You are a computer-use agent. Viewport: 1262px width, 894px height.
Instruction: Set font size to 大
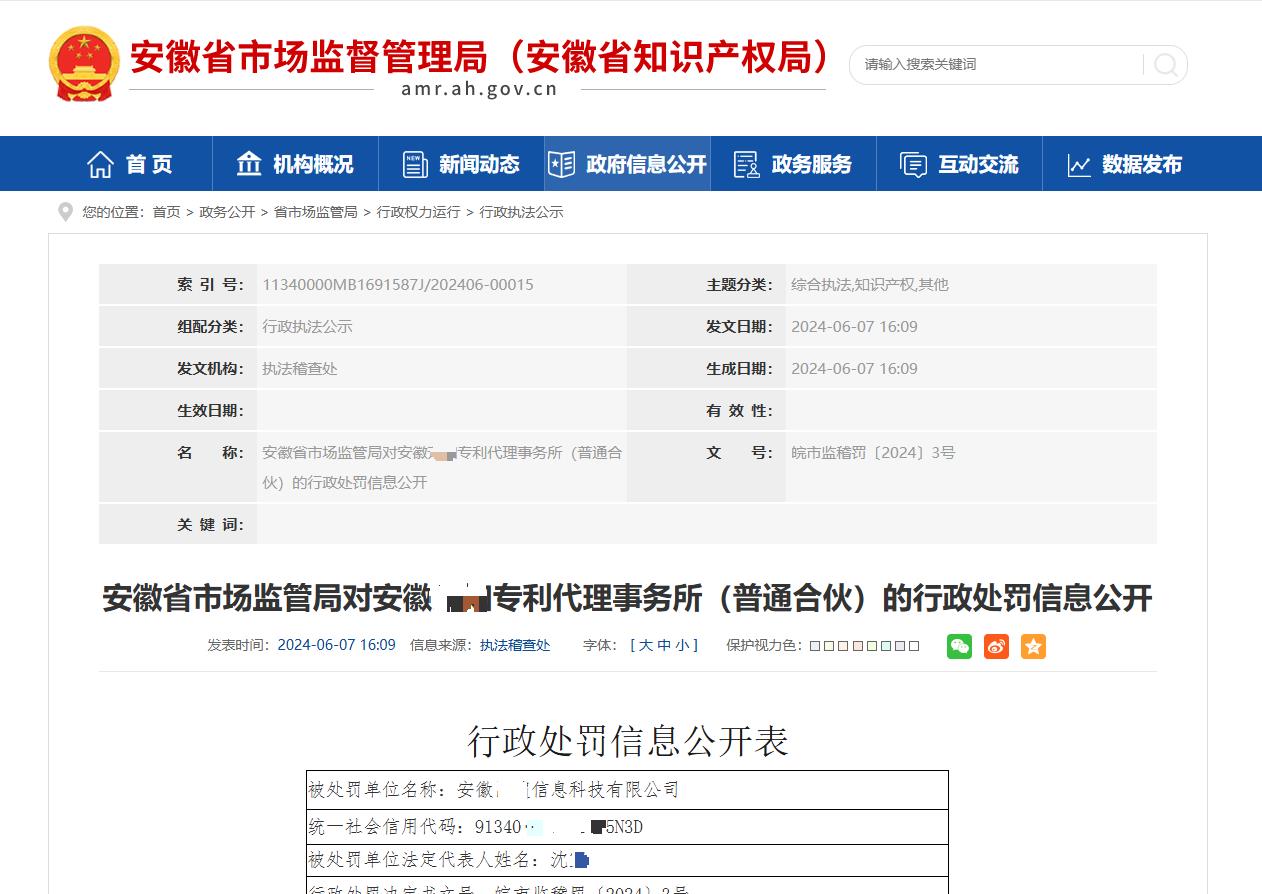[x=645, y=645]
